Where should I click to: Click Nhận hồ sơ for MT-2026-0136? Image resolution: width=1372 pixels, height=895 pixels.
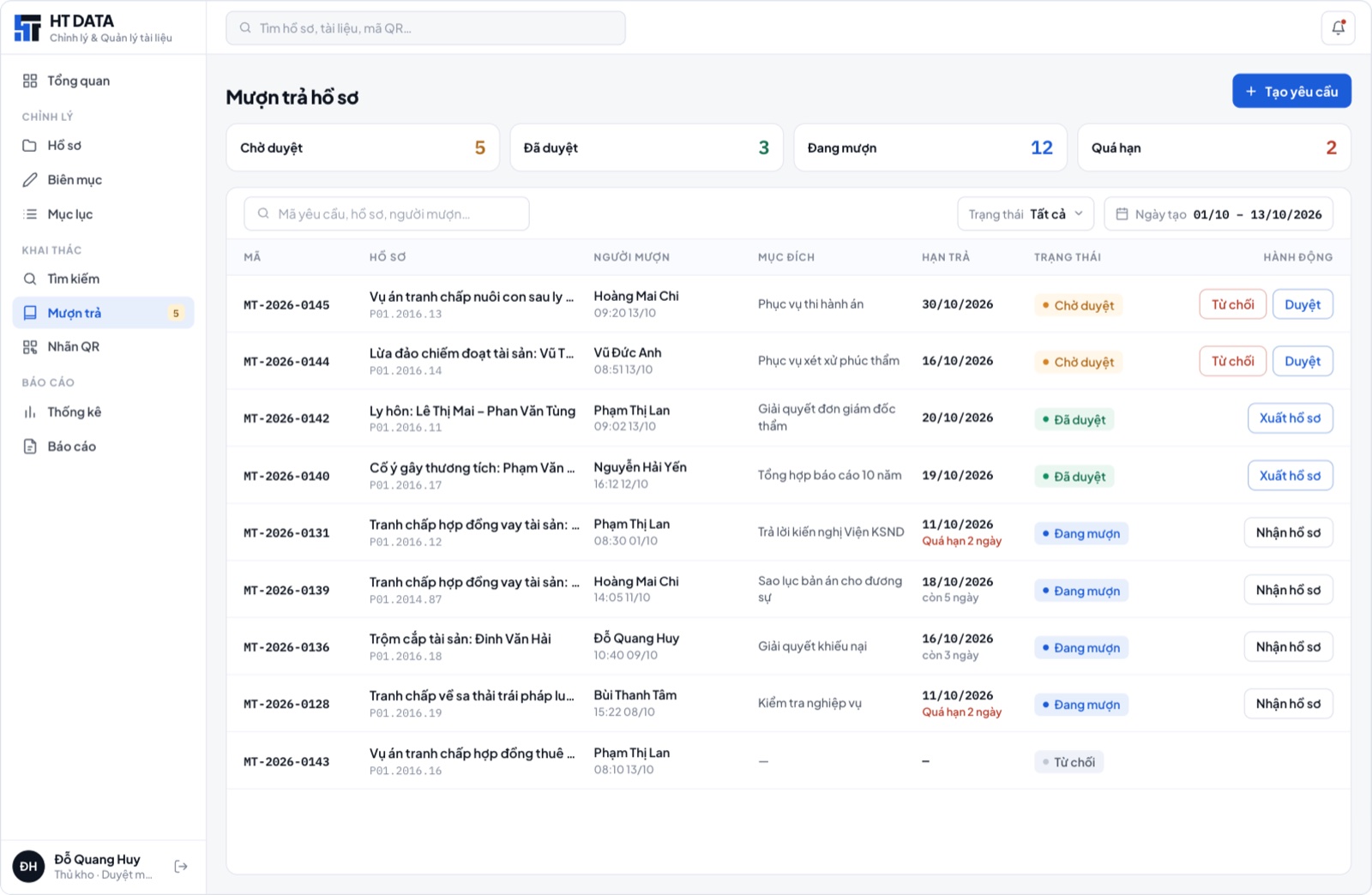(x=1288, y=646)
